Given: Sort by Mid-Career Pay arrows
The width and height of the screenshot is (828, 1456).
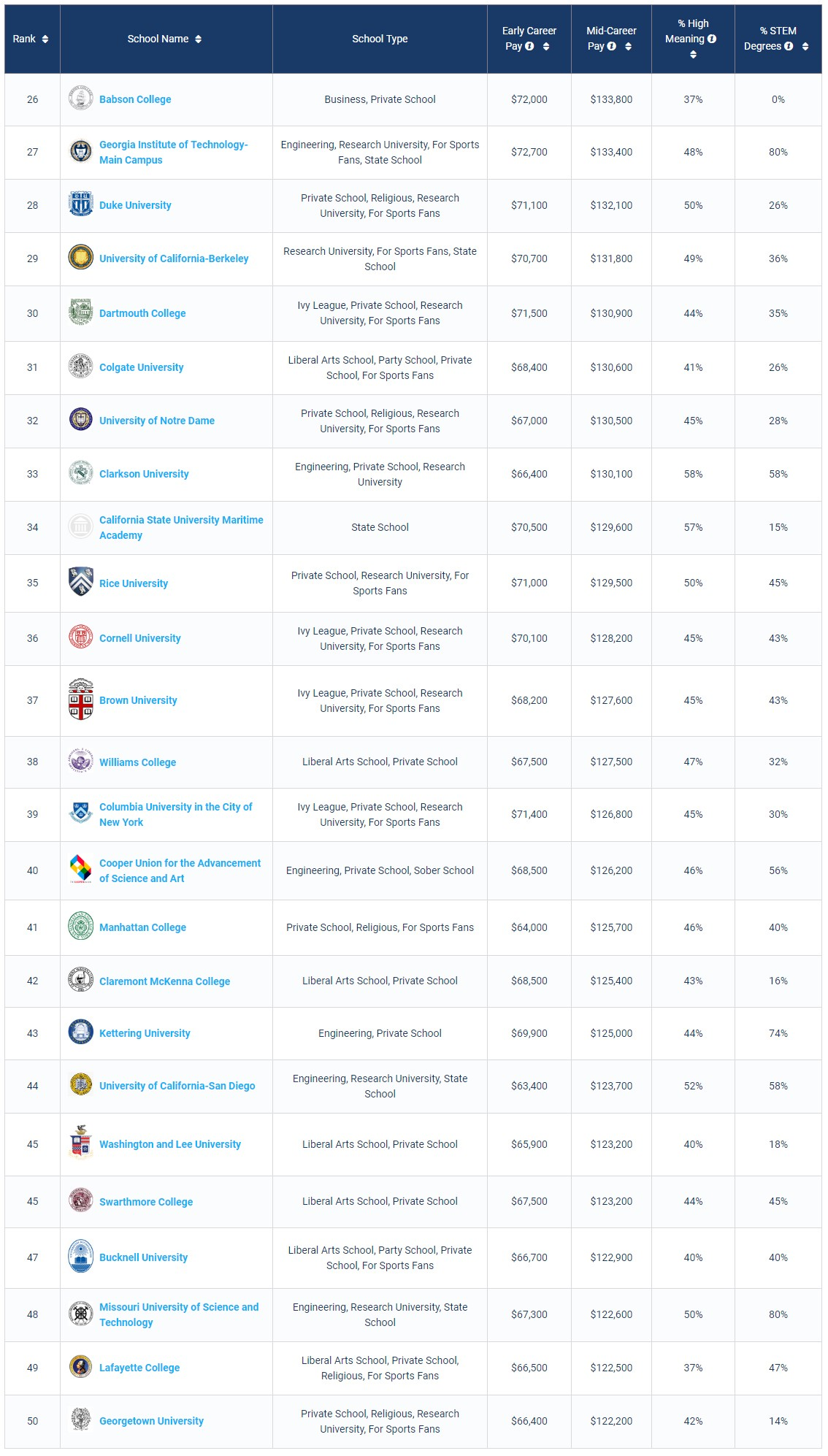Looking at the screenshot, I should tap(628, 47).
